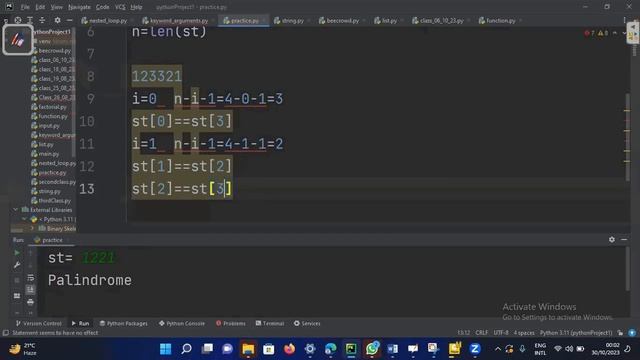Open Microsoft Word from taskbar
The width and height of the screenshot is (640, 360).
(392, 349)
